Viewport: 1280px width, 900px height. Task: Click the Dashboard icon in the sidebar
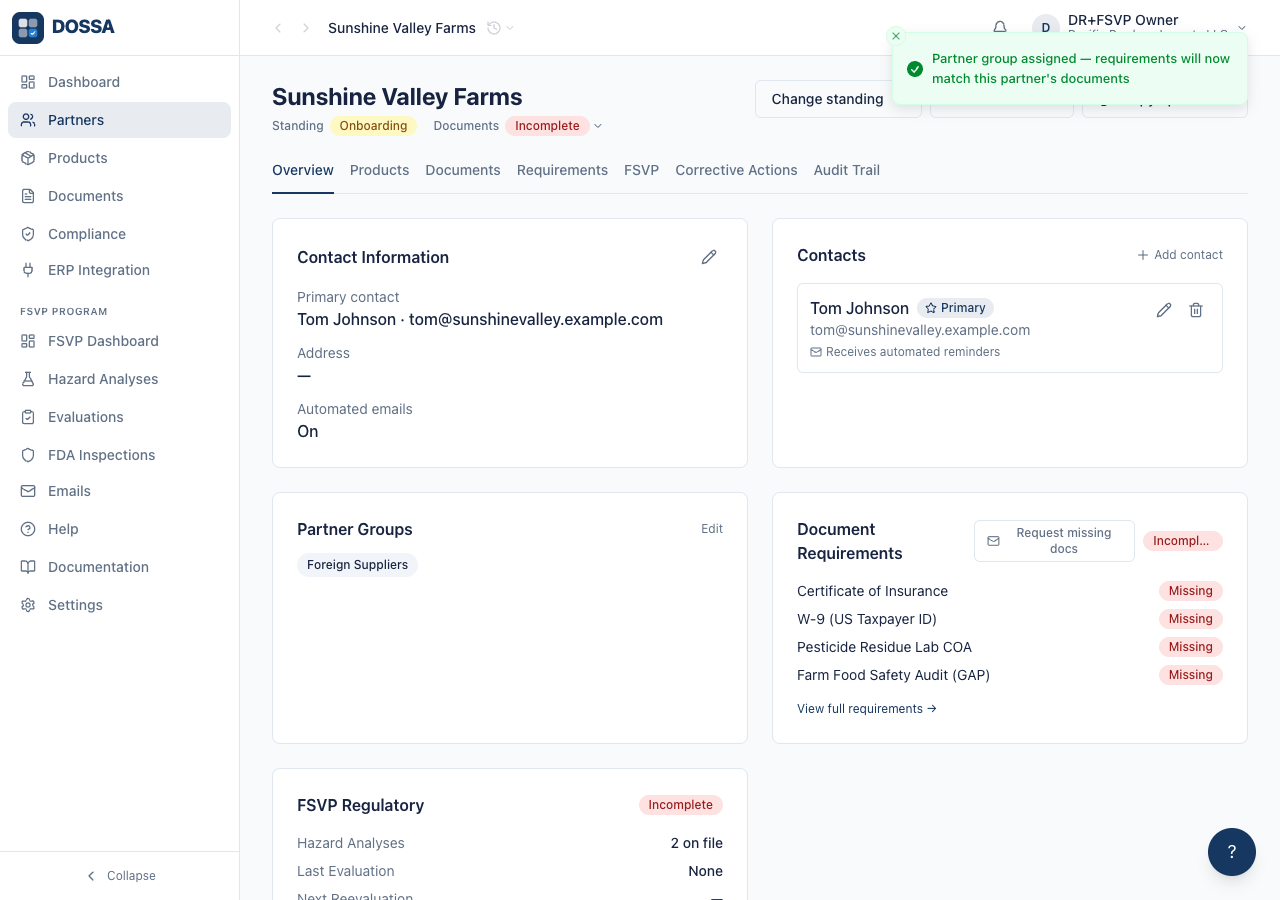[28, 82]
